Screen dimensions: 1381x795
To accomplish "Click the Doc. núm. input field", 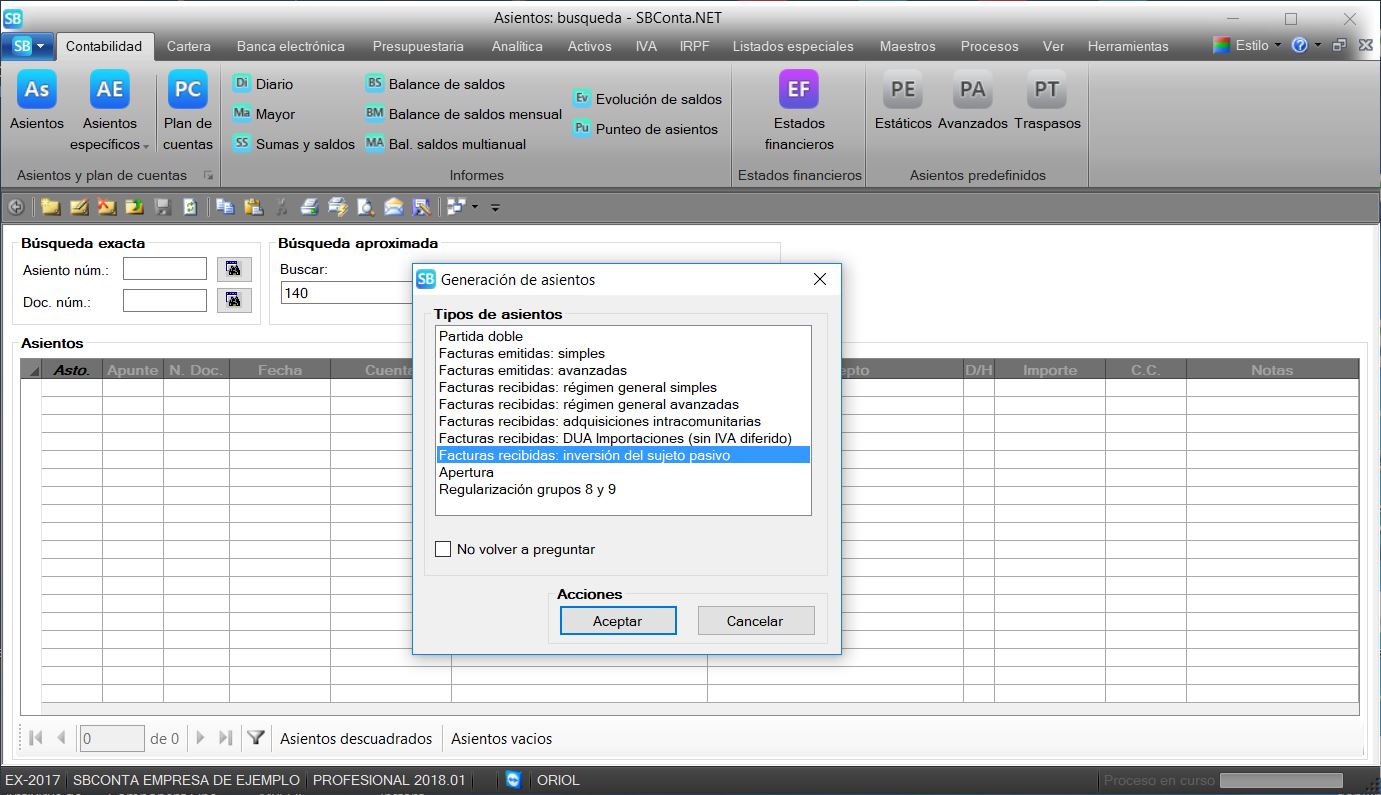I will point(165,301).
